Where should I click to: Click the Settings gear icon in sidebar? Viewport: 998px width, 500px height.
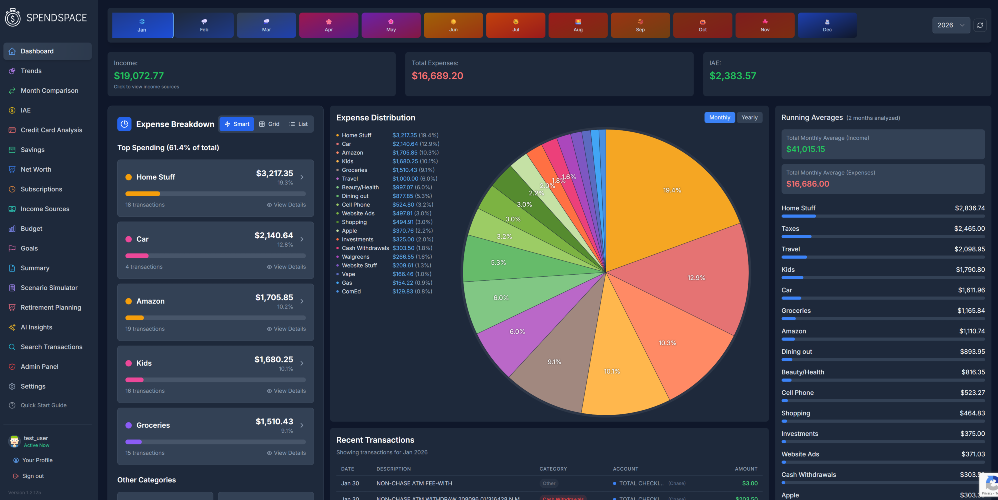(x=12, y=386)
